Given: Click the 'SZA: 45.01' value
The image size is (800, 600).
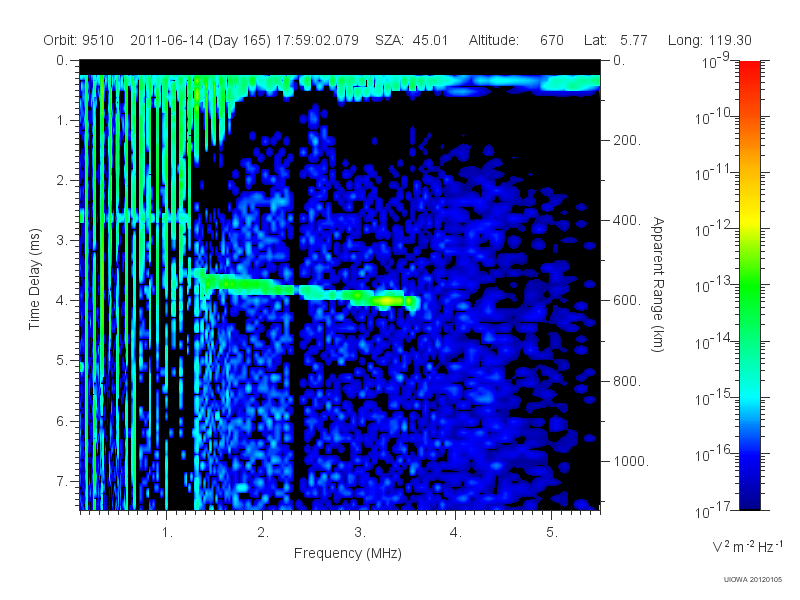Looking at the screenshot, I should pos(411,40).
